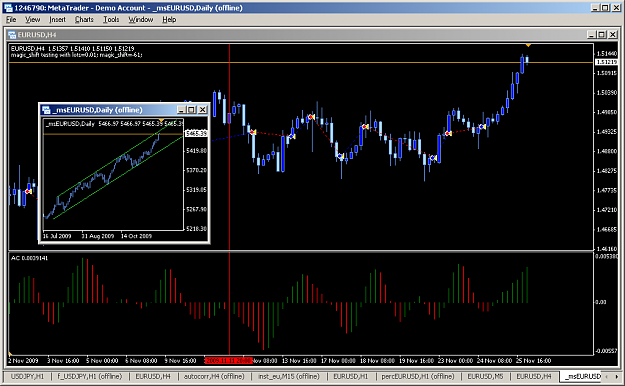Switch to the EURUSD,H1 chart tab
Viewport: 625px width, 386px height.
click(x=351, y=376)
